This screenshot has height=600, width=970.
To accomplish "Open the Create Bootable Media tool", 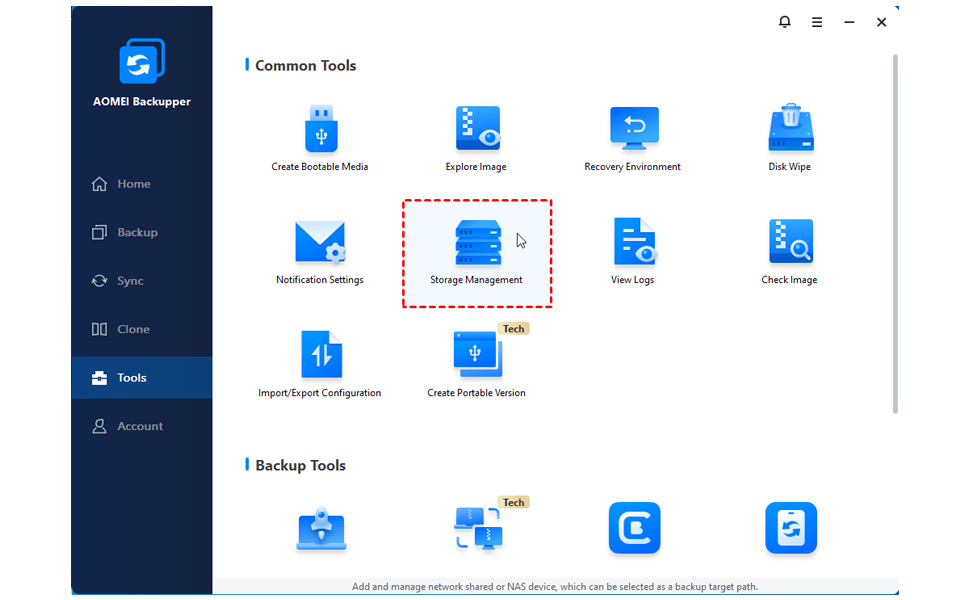I will click(x=320, y=138).
